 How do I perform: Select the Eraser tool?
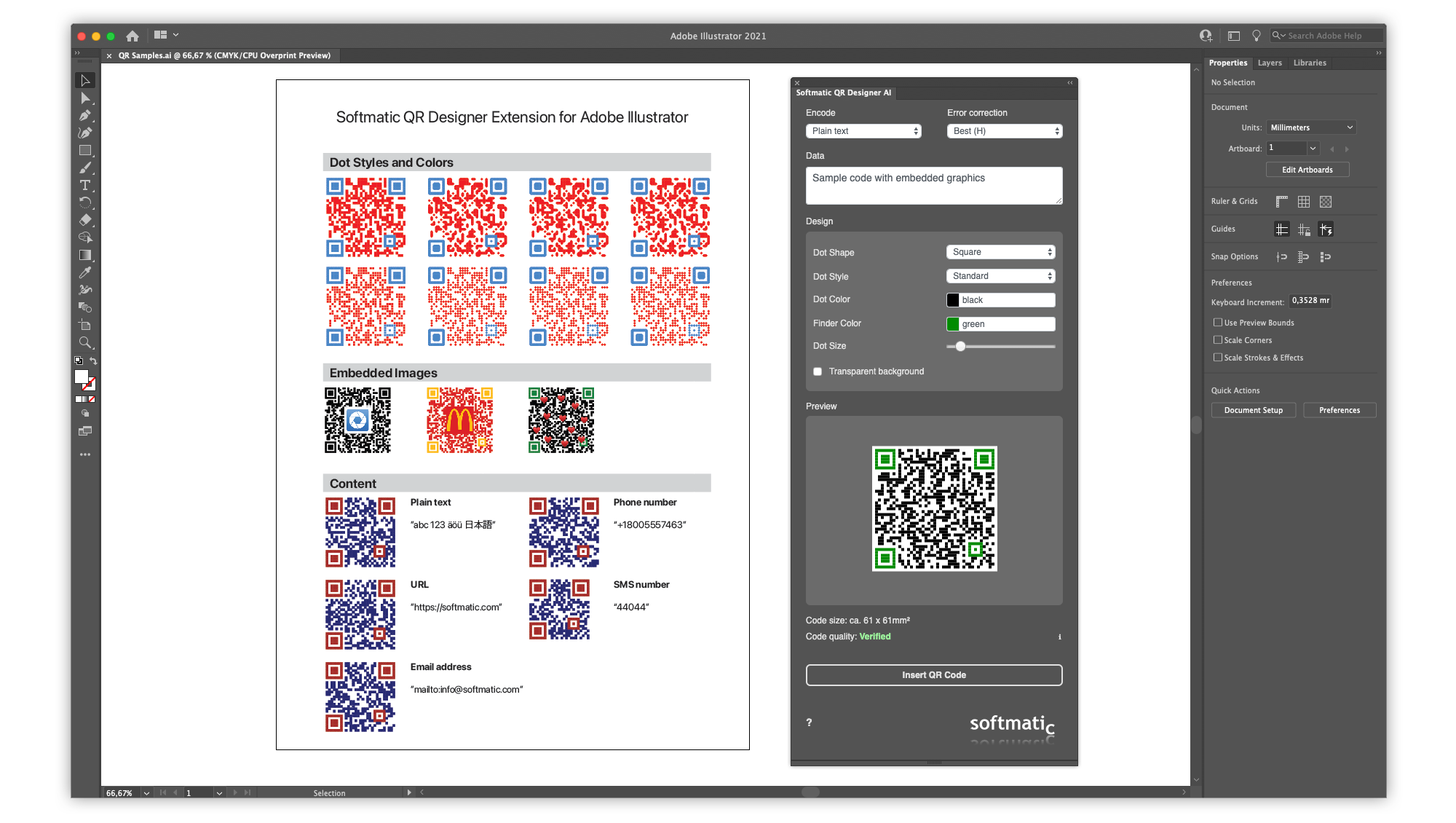(x=85, y=221)
